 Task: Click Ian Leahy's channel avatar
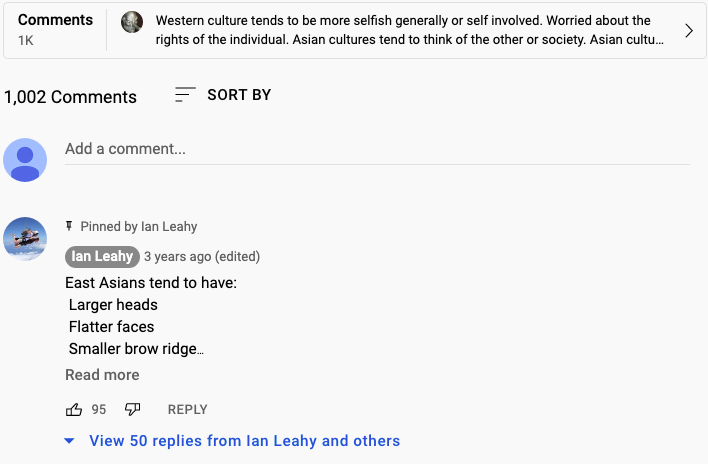tap(25, 238)
